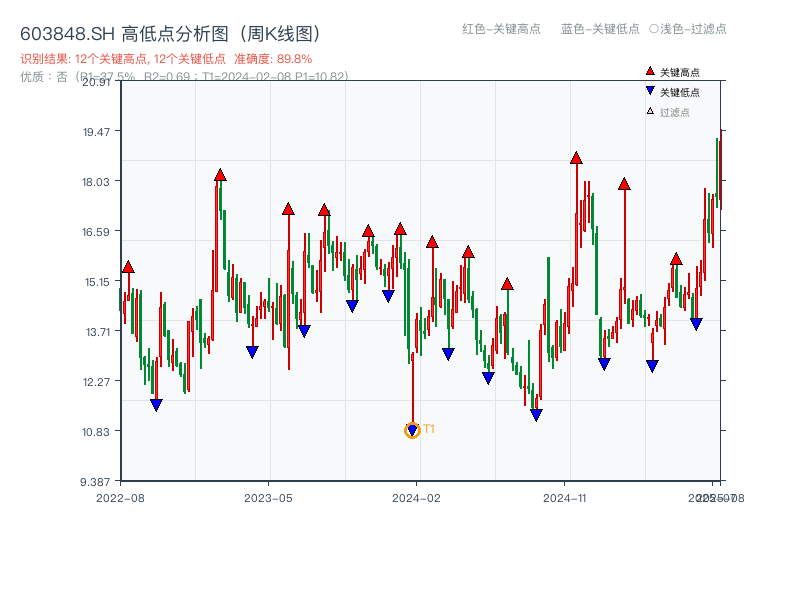Click the T1 label next to the marker
This screenshot has height=600, width=800.
(428, 429)
